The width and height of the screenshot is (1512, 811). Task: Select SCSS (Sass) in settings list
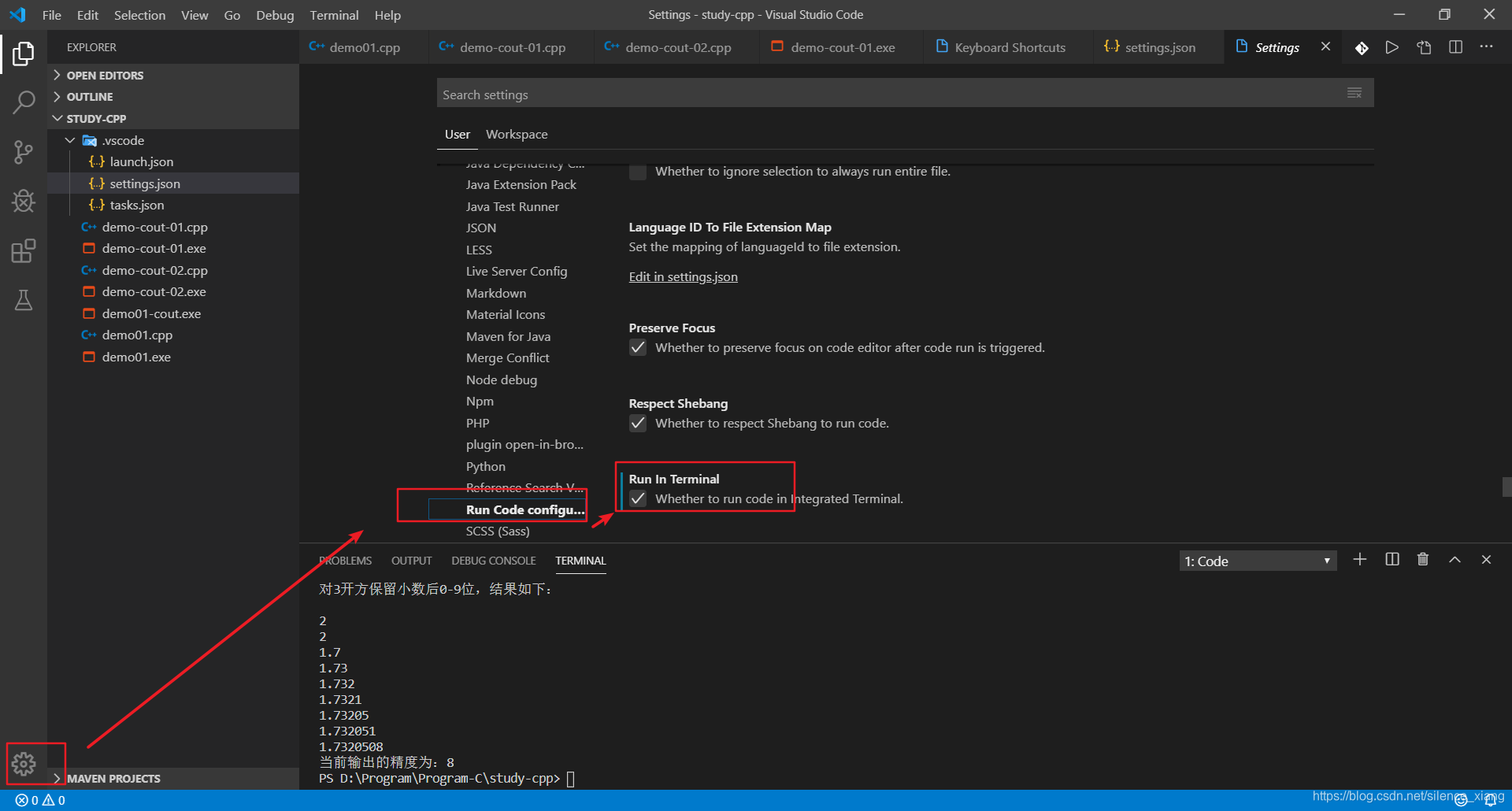[498, 531]
